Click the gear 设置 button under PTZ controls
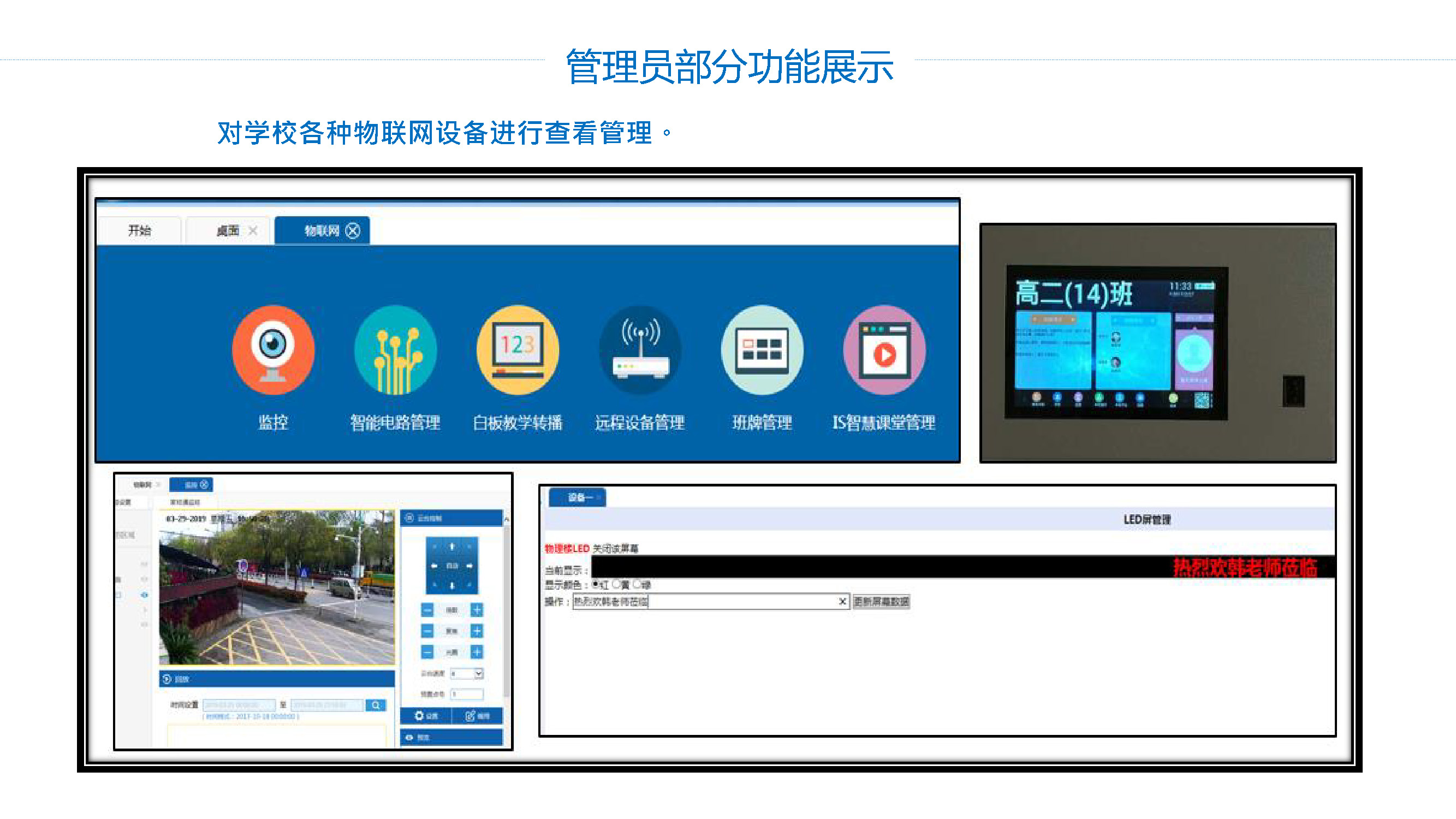This screenshot has height=819, width=1456. click(426, 716)
